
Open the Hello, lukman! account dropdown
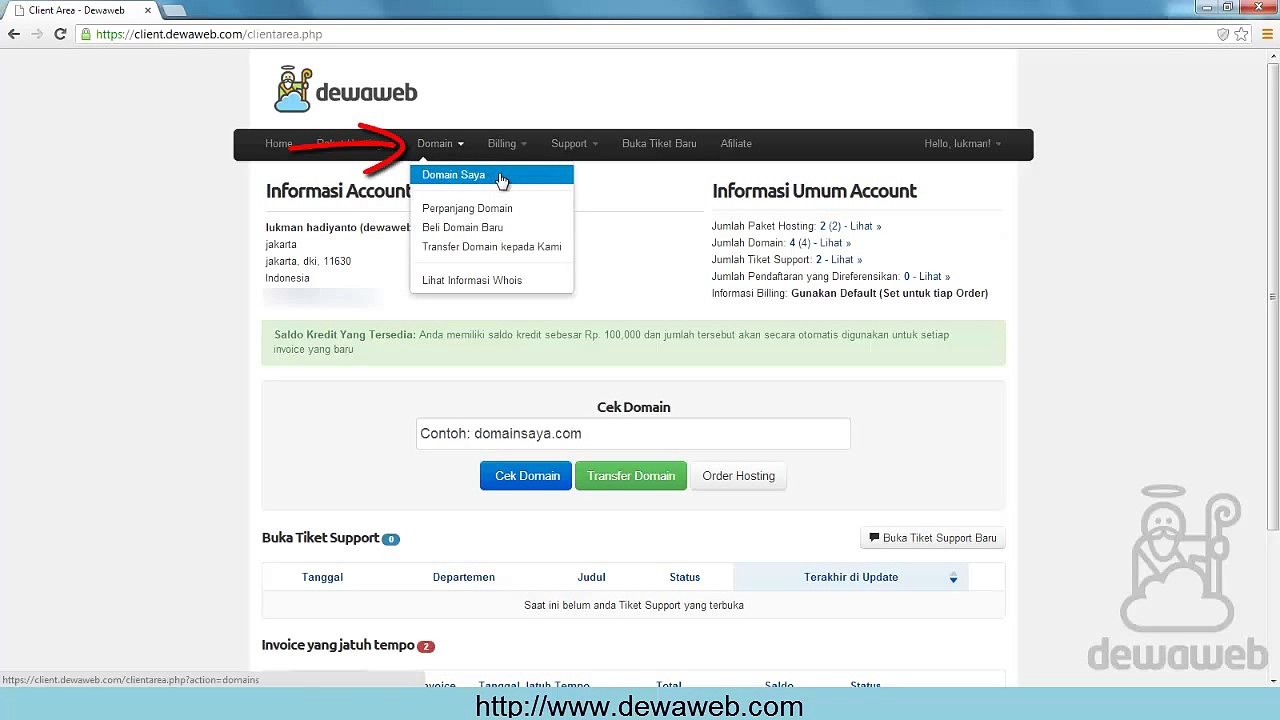click(x=962, y=144)
